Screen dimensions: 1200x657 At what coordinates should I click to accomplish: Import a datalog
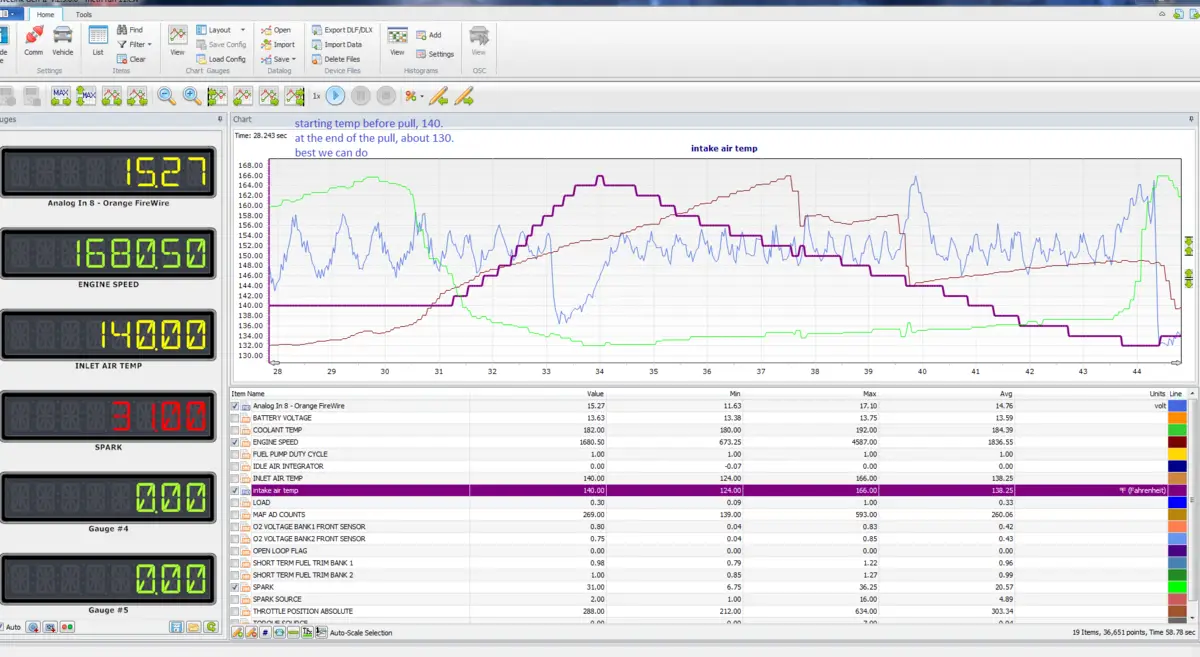pyautogui.click(x=278, y=44)
